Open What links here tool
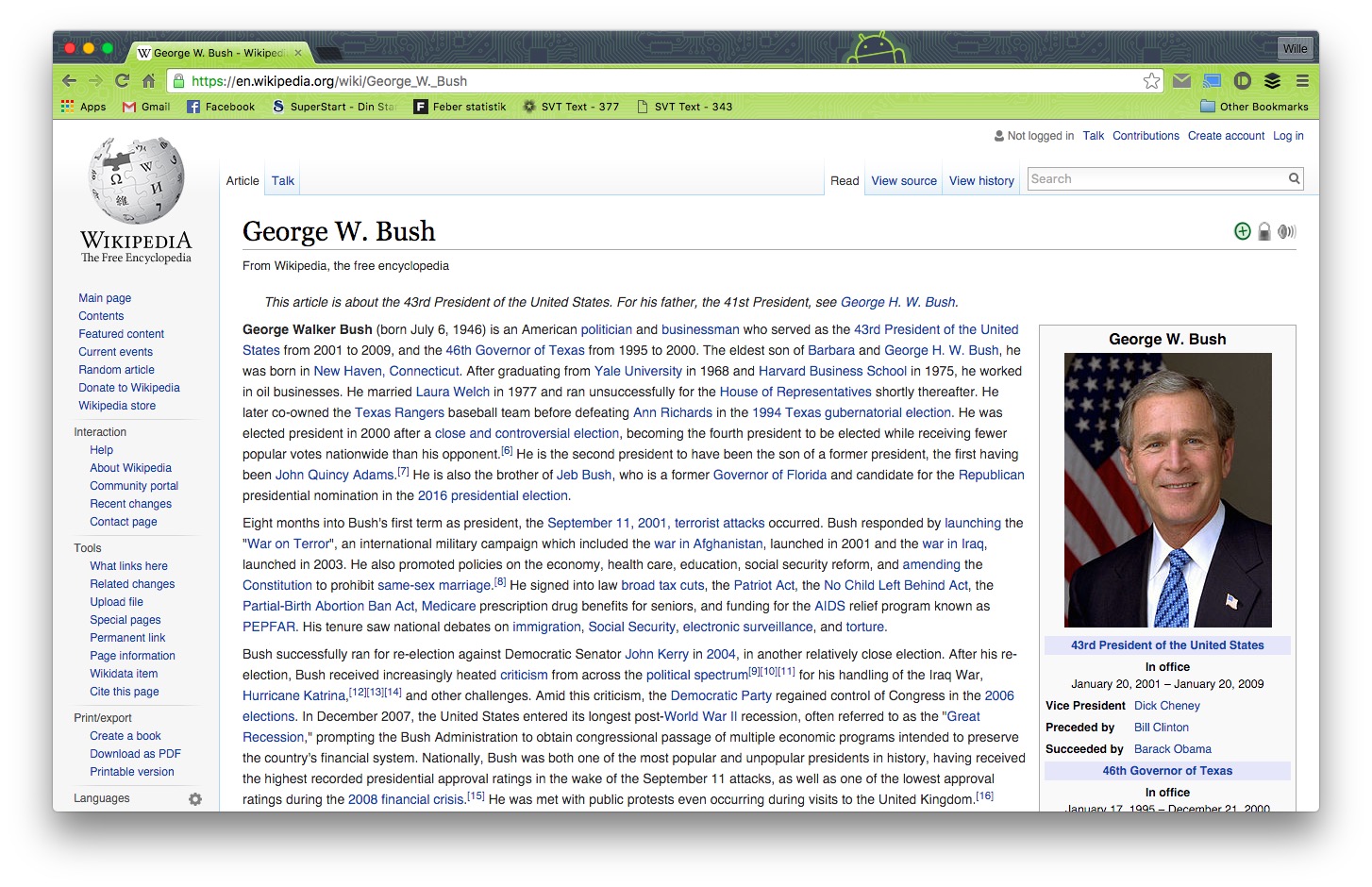1372x887 pixels. (x=128, y=566)
